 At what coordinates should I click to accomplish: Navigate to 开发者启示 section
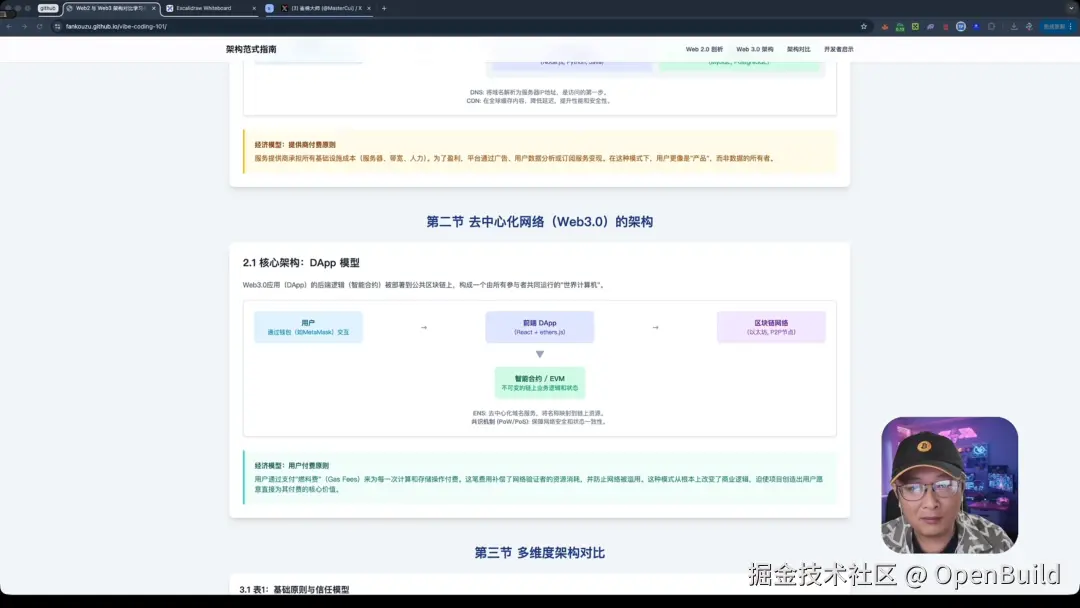[x=838, y=49]
